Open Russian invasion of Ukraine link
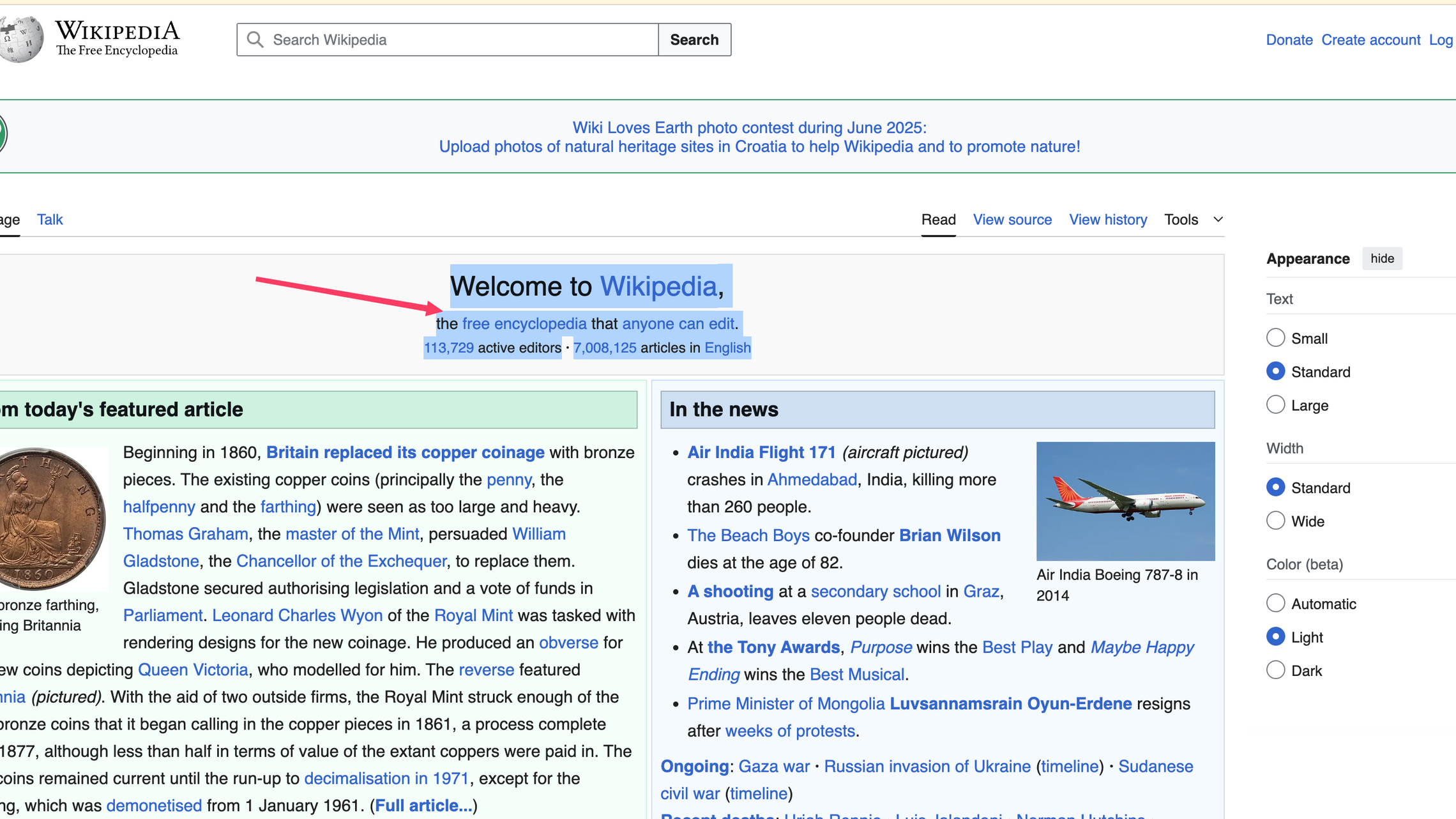Viewport: 1456px width, 819px height. pos(927,766)
